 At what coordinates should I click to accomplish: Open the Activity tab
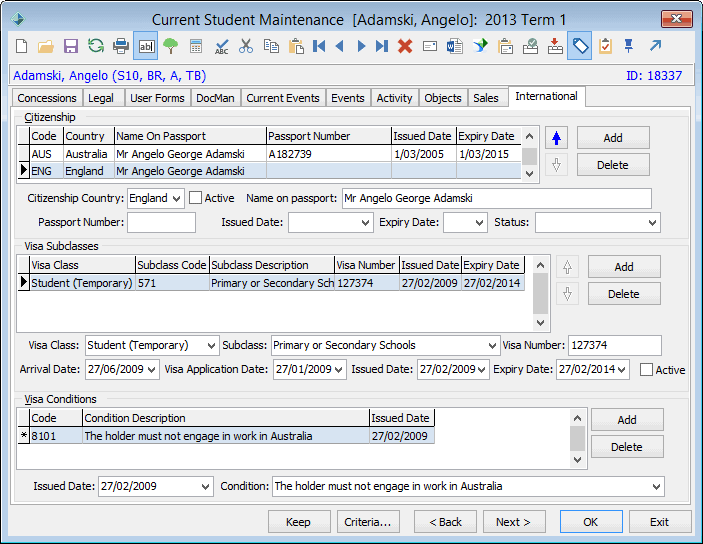pyautogui.click(x=395, y=98)
